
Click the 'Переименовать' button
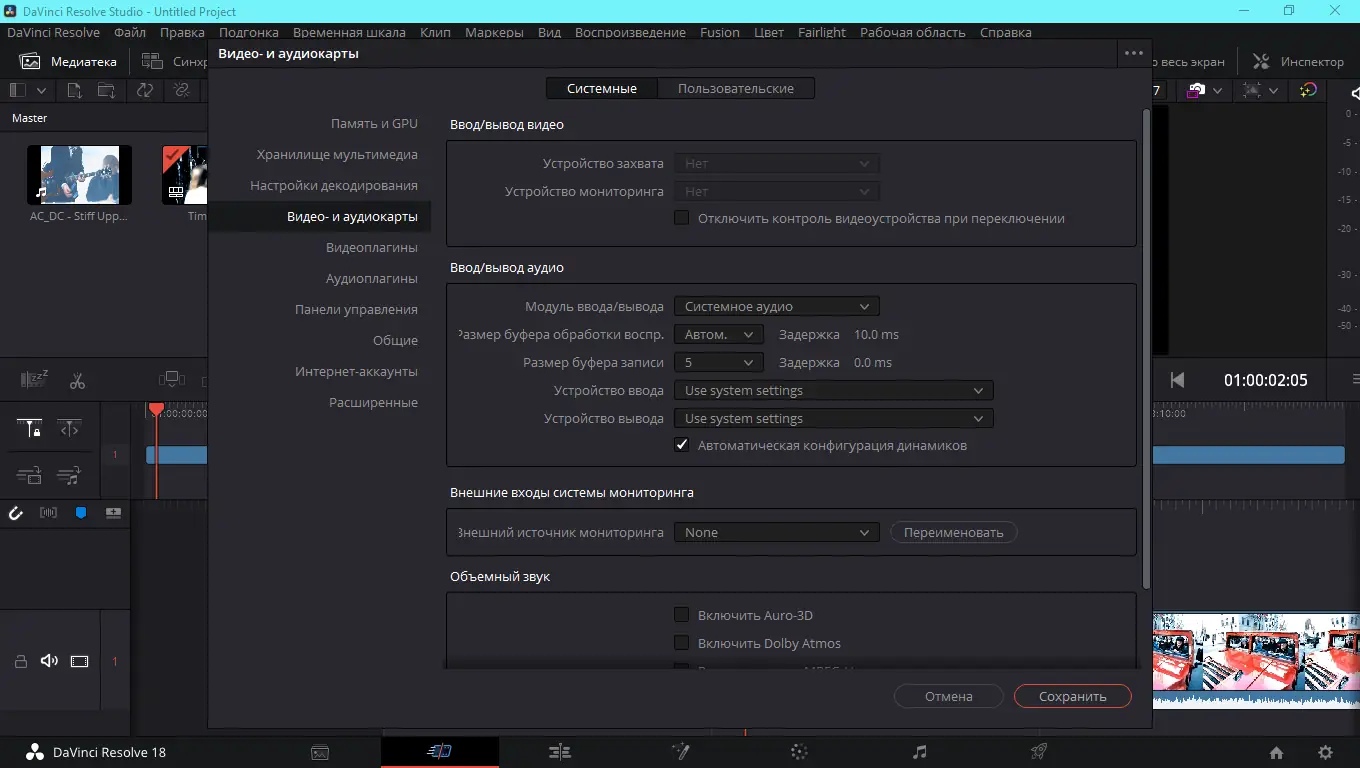[954, 532]
